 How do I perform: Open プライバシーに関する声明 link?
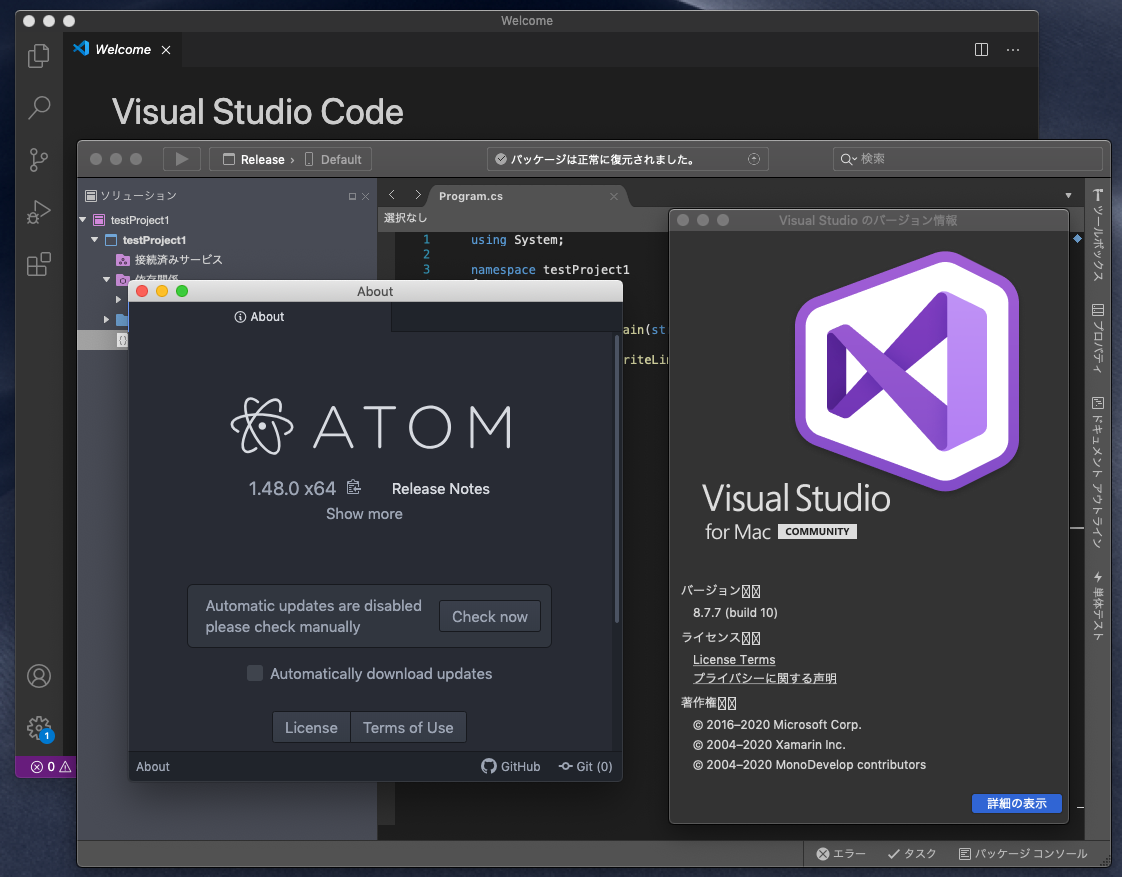coord(764,678)
